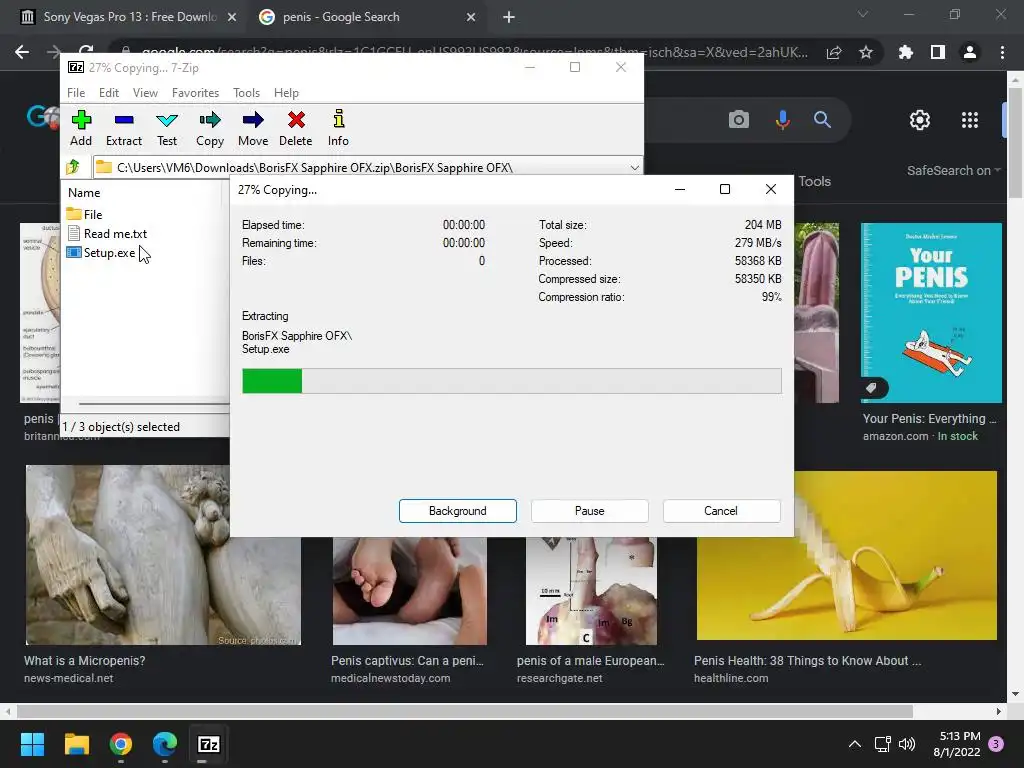The image size is (1024, 768).
Task: Open the volume control in system tray
Action: (906, 744)
